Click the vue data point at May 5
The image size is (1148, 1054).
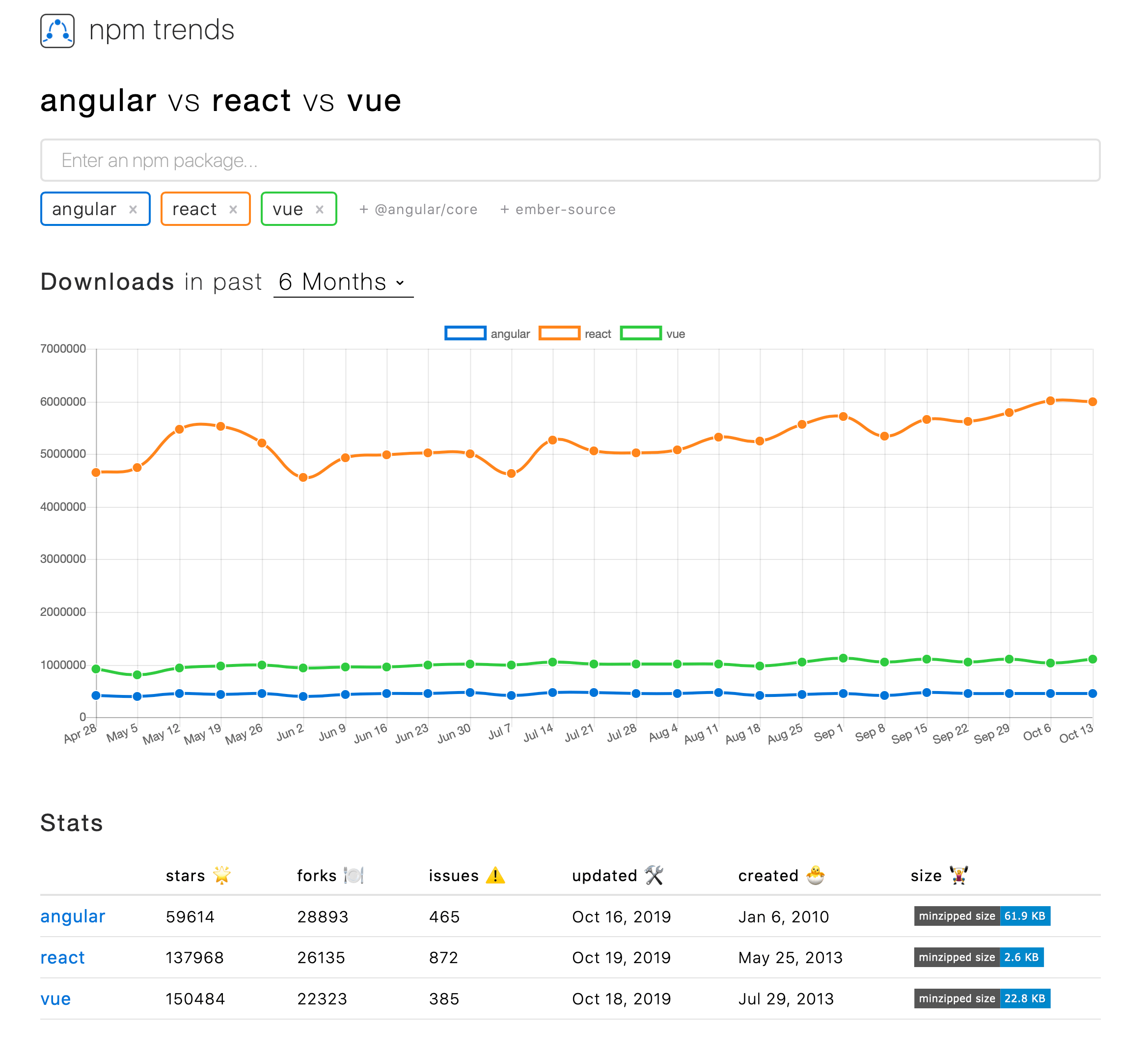point(137,675)
